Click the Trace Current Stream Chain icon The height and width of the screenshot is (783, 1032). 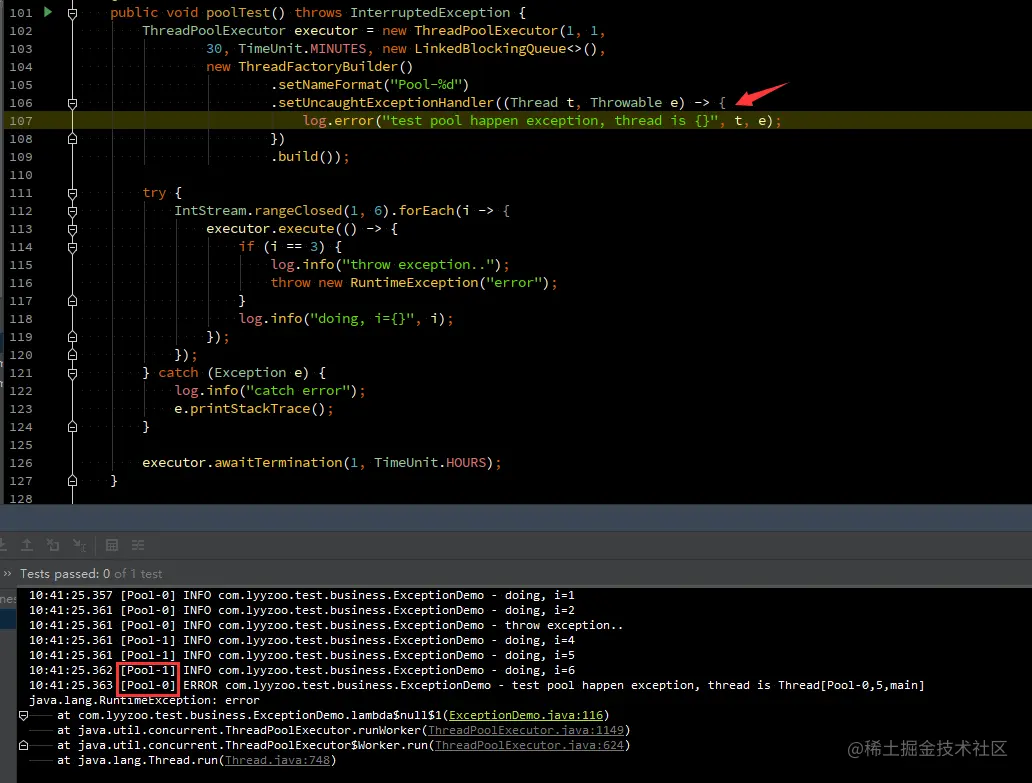138,545
